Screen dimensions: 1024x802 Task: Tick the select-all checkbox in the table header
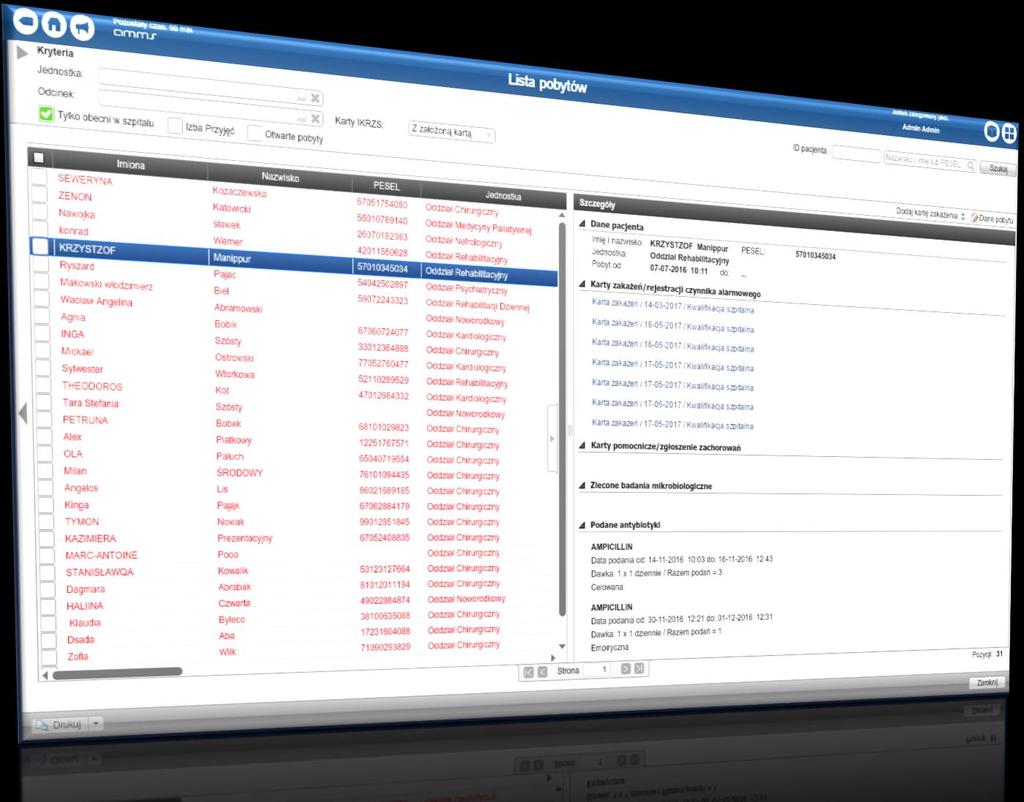[39, 157]
